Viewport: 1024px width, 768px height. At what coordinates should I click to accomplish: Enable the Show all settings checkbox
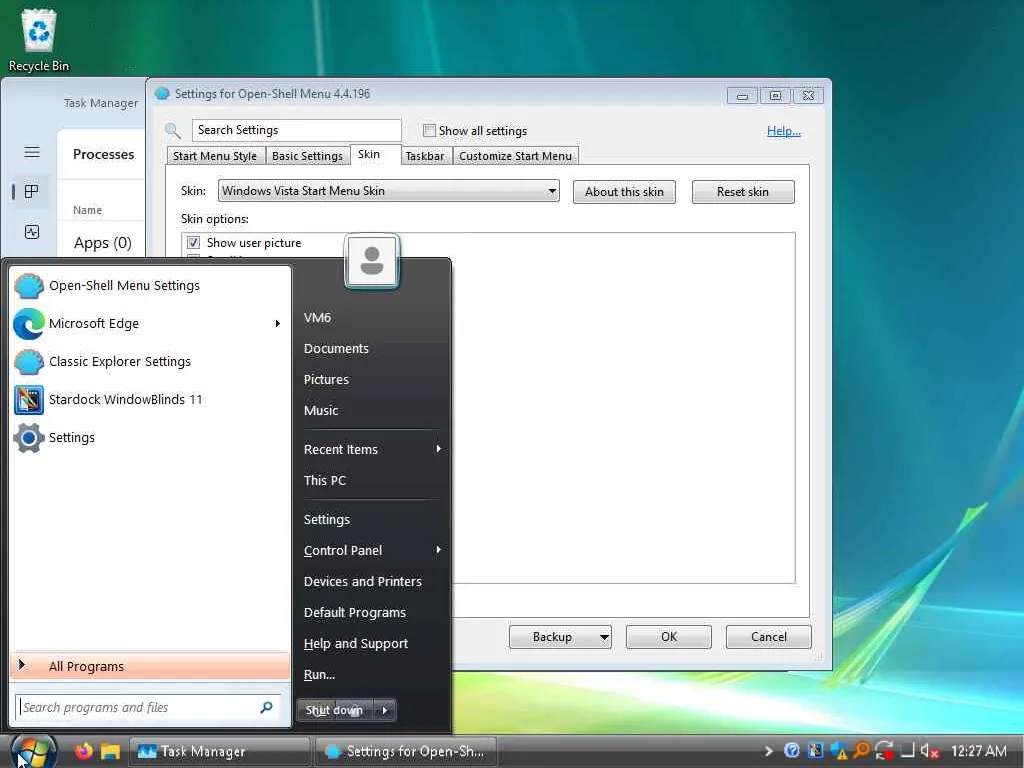tap(429, 131)
